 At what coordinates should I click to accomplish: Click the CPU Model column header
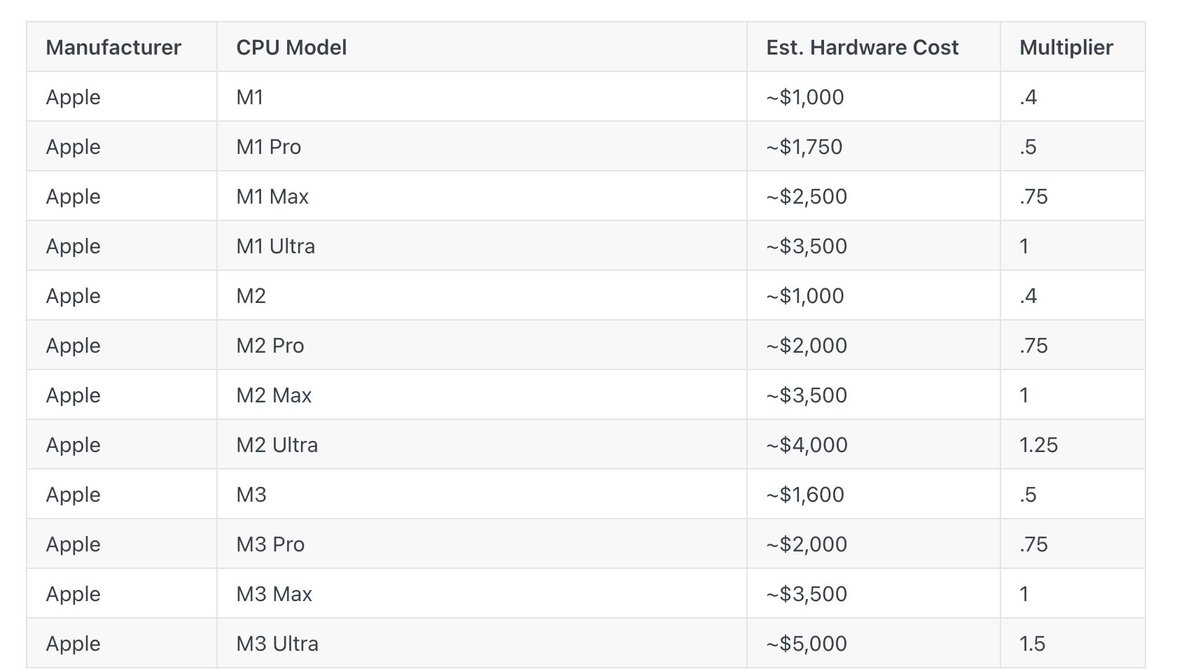pos(291,47)
